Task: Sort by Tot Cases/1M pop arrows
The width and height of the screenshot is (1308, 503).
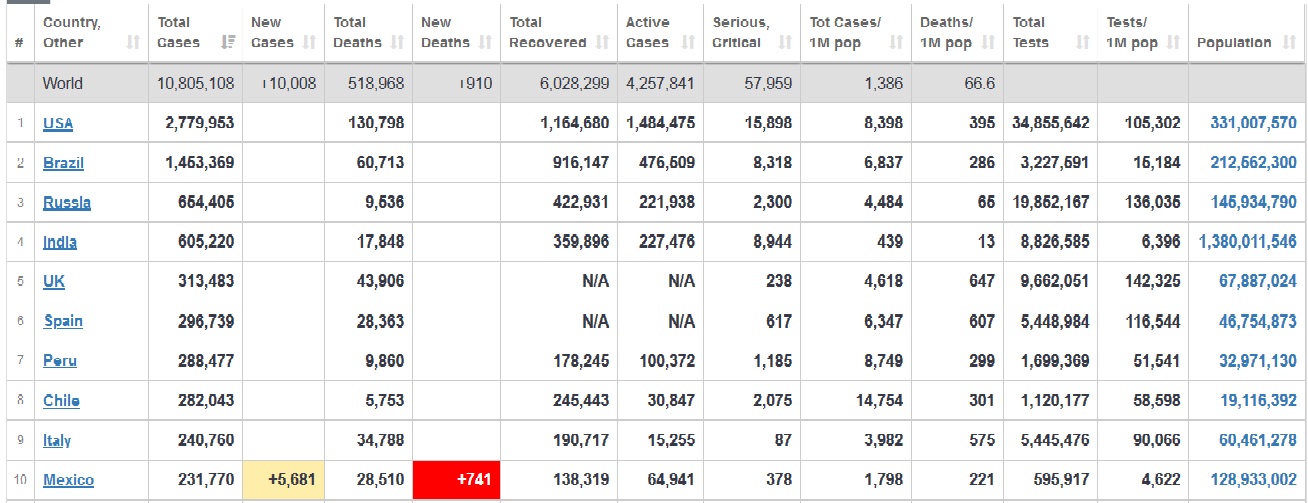Action: click(896, 43)
